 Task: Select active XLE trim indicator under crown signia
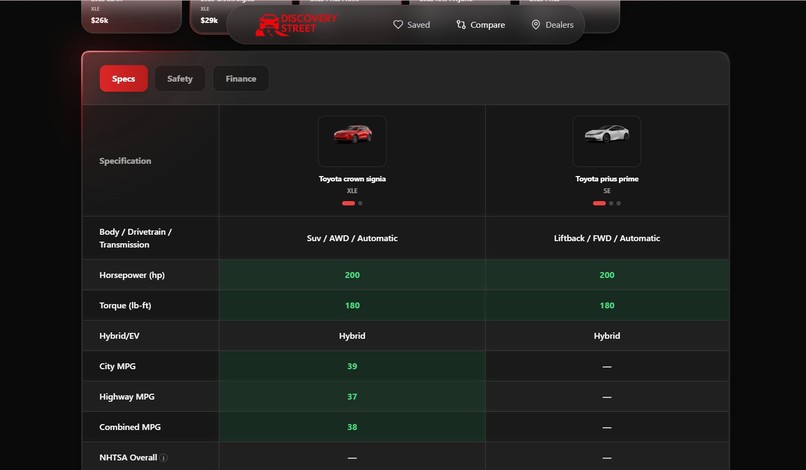pyautogui.click(x=349, y=203)
